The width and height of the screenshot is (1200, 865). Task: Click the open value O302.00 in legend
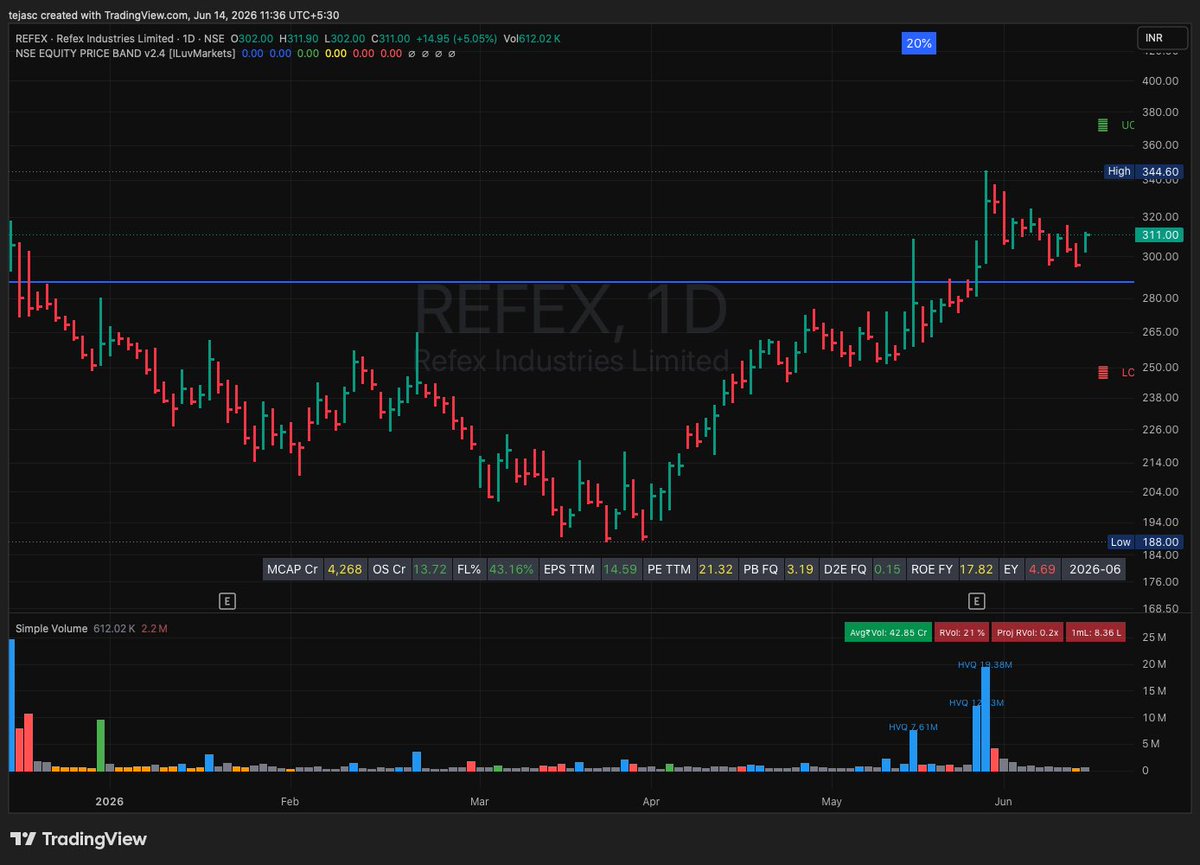click(x=250, y=38)
